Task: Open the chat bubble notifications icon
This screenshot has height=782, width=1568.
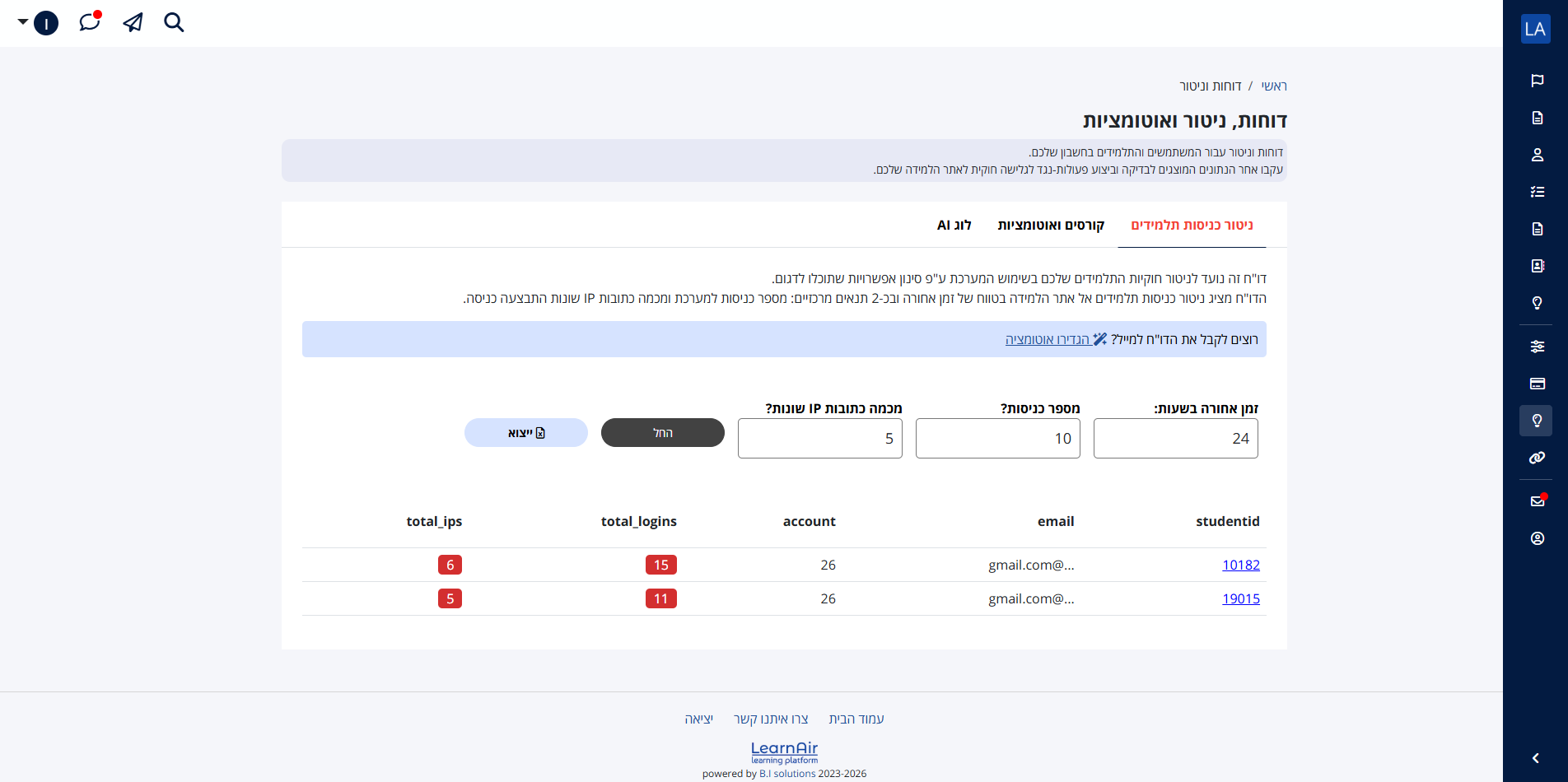Action: tap(90, 22)
